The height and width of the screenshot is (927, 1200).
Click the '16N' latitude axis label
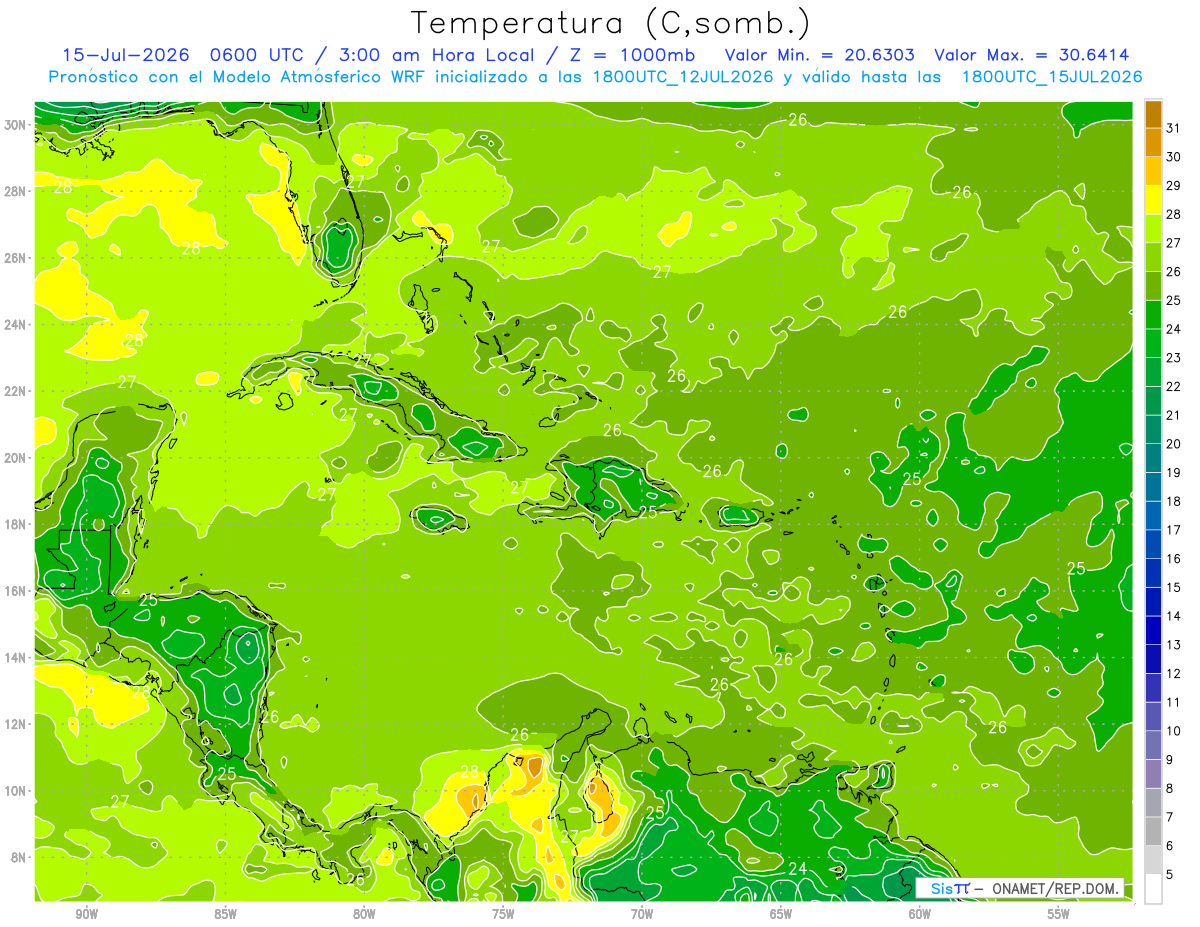[x=17, y=591]
